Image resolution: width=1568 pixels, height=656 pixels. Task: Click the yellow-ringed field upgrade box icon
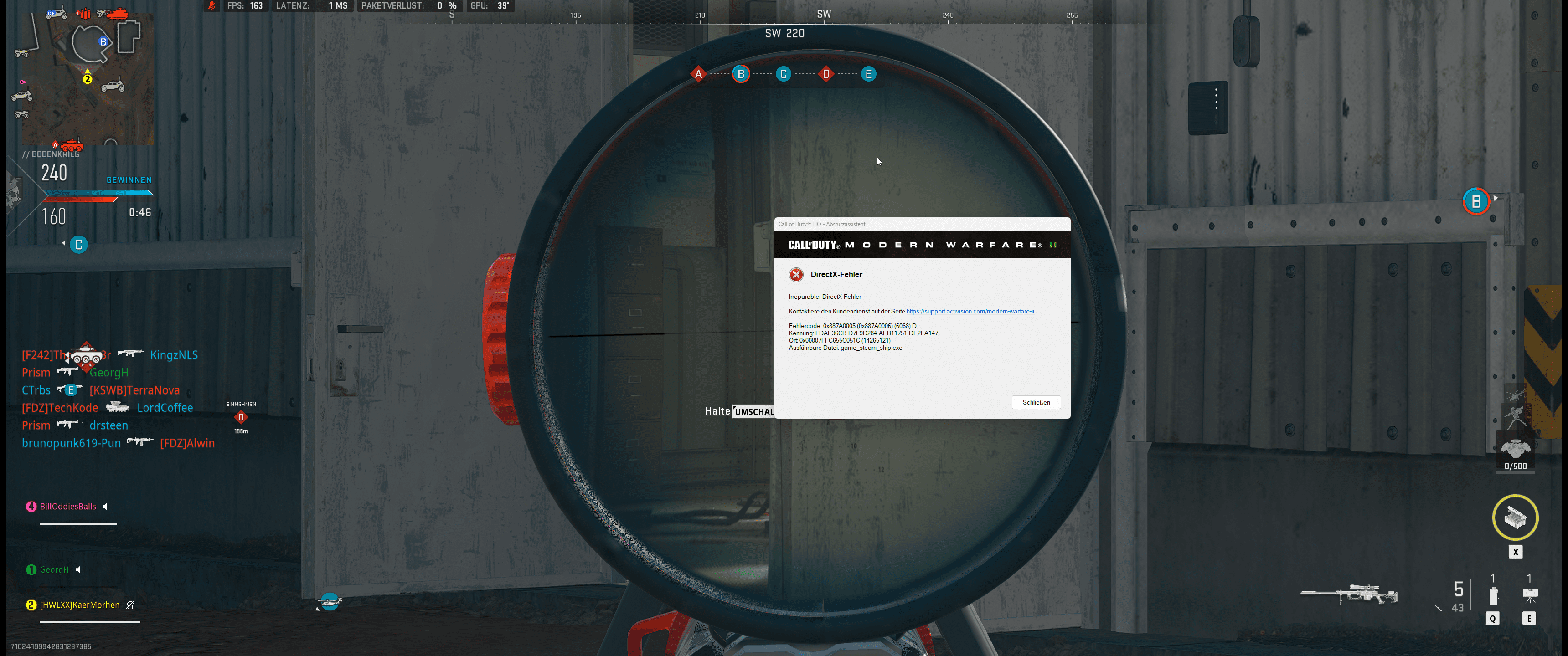point(1516,518)
